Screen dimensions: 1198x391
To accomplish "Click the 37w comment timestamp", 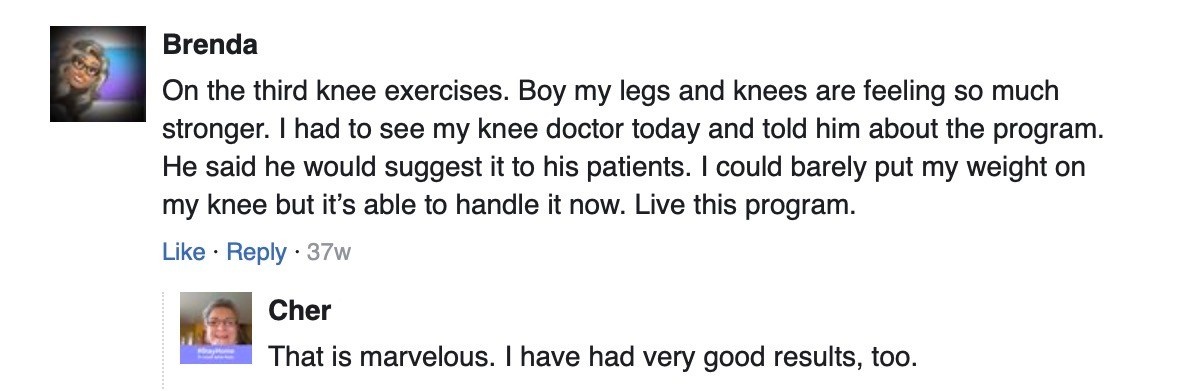I will (329, 252).
